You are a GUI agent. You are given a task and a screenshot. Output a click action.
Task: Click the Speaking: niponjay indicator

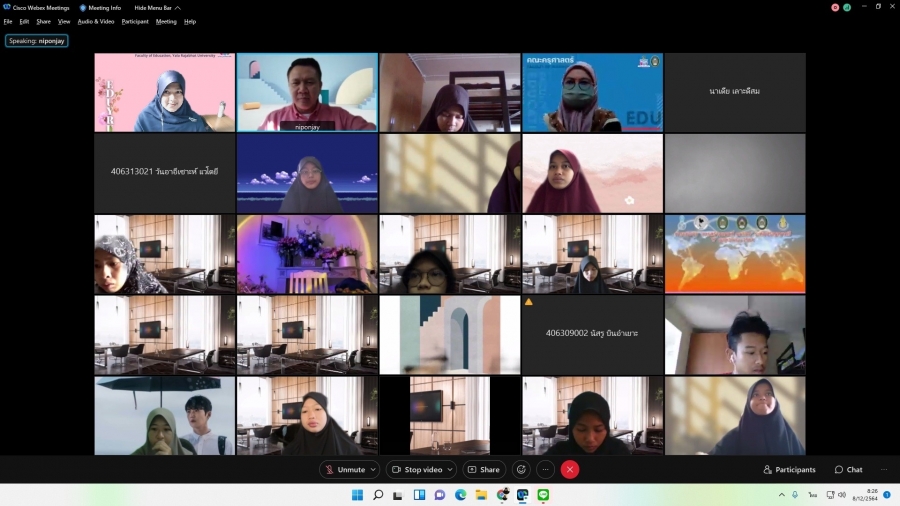tap(37, 41)
